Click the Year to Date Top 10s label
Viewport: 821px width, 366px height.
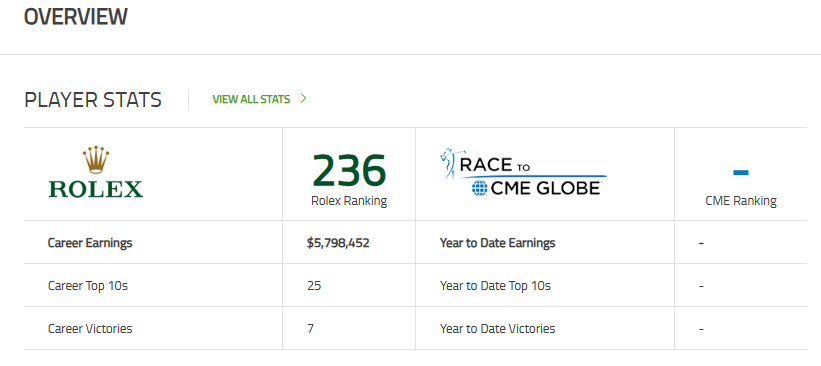click(x=495, y=286)
